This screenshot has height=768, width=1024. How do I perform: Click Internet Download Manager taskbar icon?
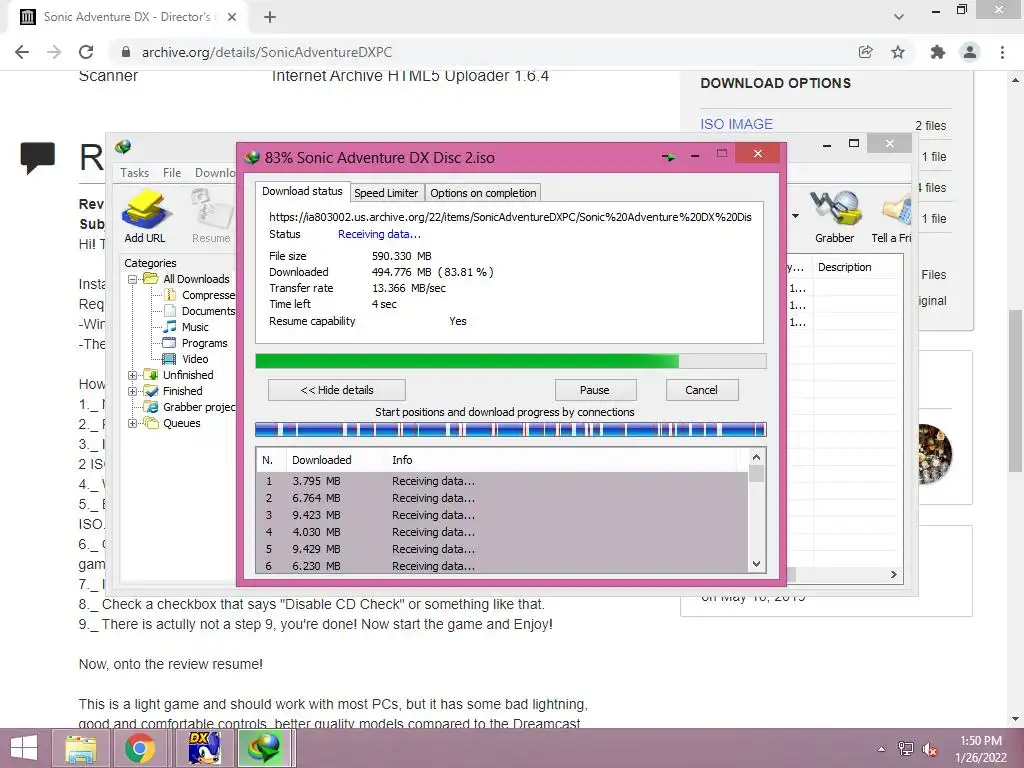[x=264, y=748]
